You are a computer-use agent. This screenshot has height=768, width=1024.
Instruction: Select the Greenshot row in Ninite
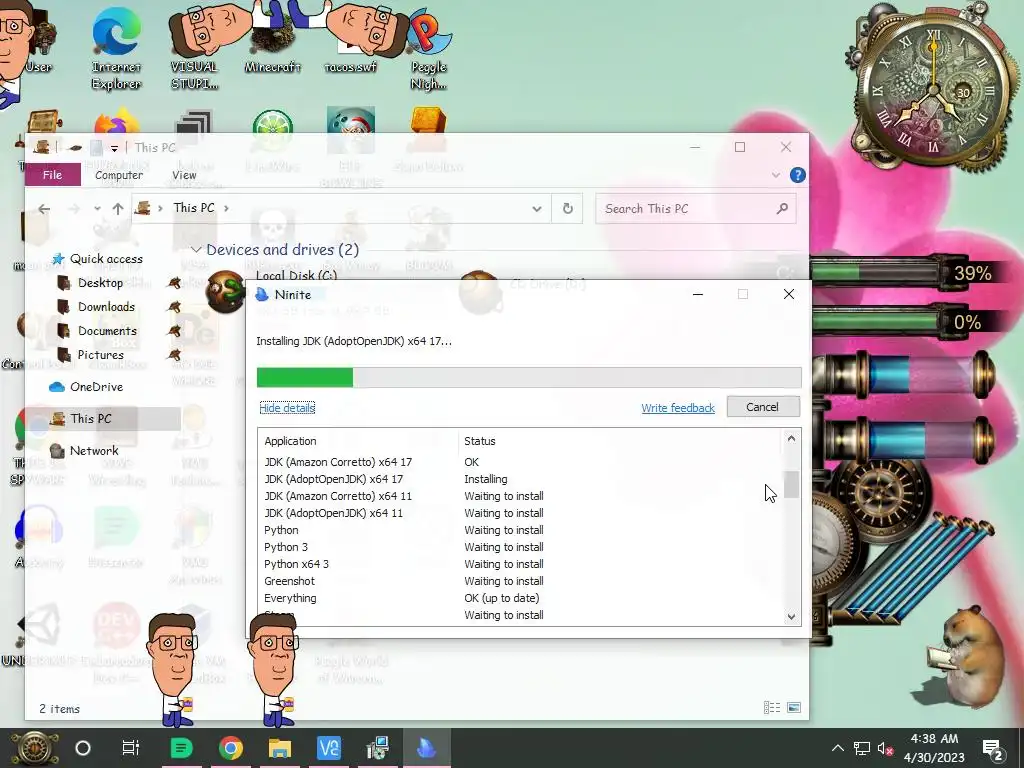pos(520,581)
